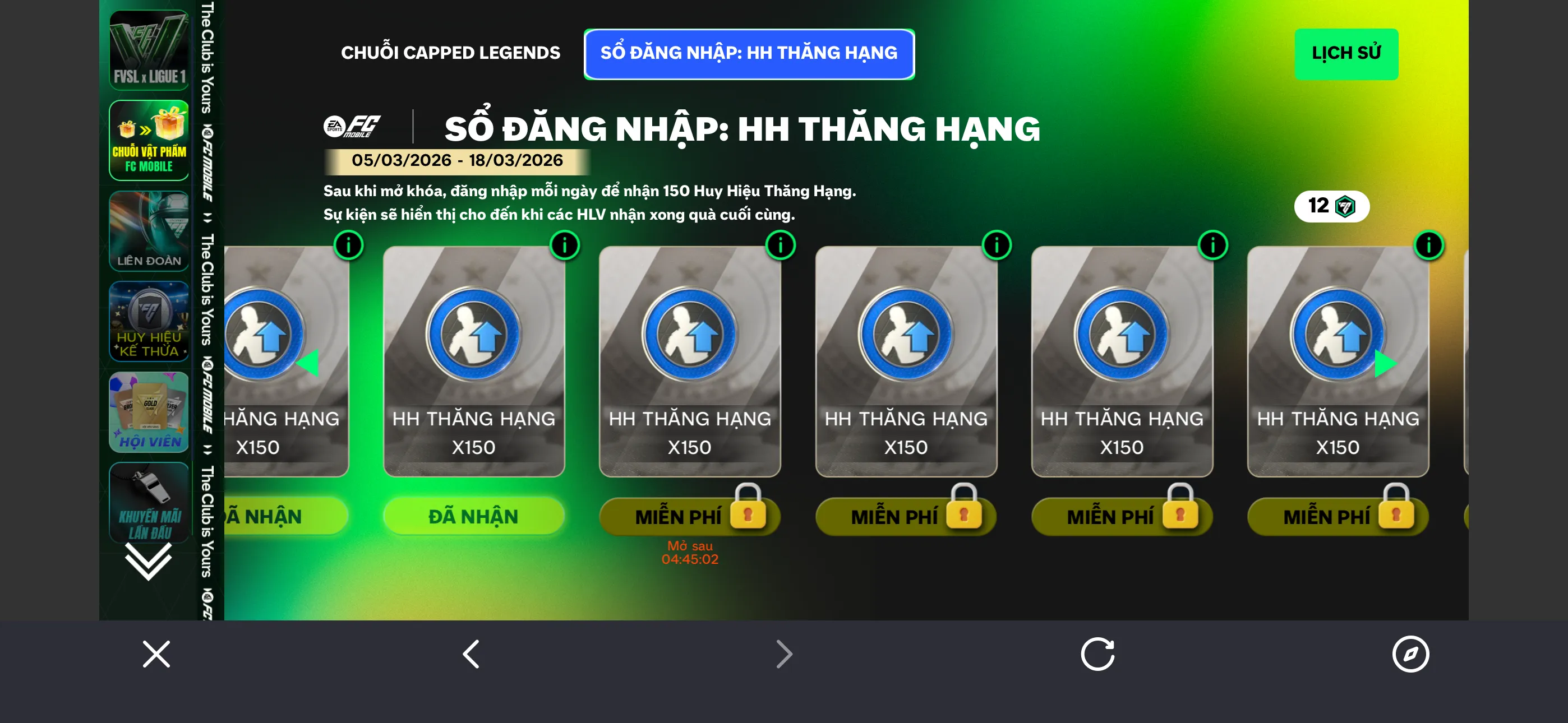Open the FVSL x LIGUE 1 sidebar event
Image resolution: width=1568 pixels, height=723 pixels.
pos(149,49)
